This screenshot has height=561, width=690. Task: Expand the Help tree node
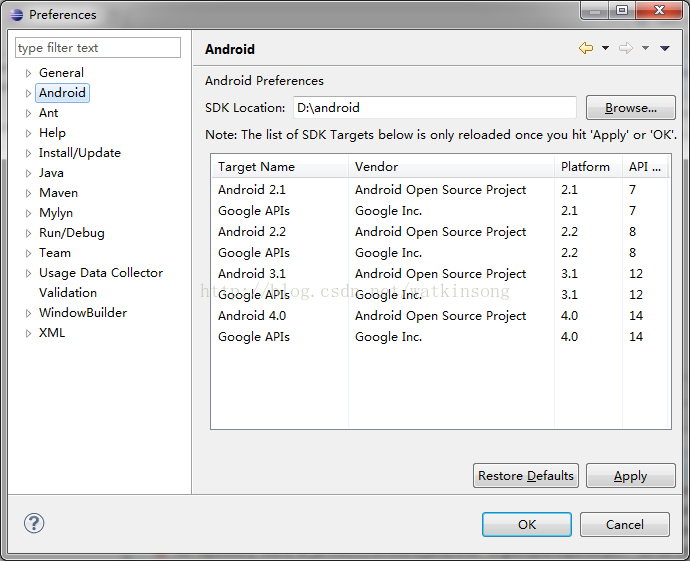pyautogui.click(x=28, y=133)
